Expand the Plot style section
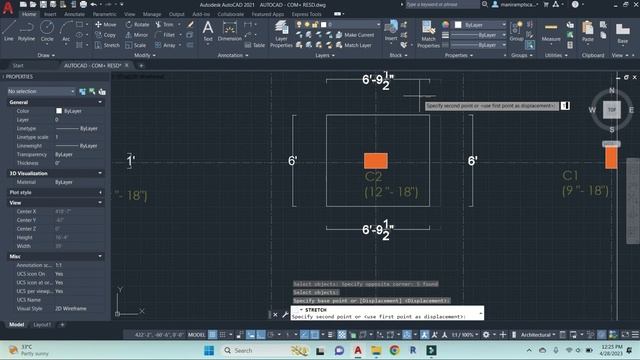This screenshot has width=640, height=360. tap(100, 192)
